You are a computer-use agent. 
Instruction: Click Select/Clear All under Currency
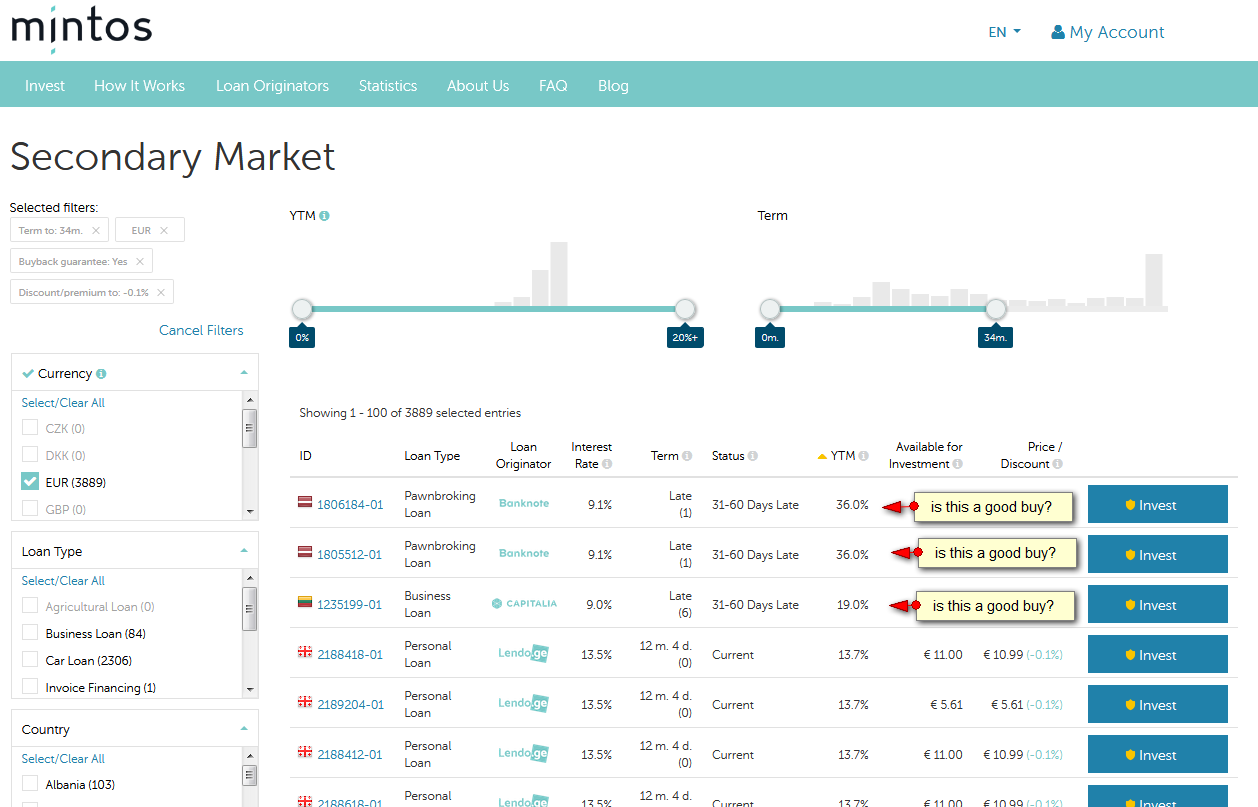click(x=63, y=403)
